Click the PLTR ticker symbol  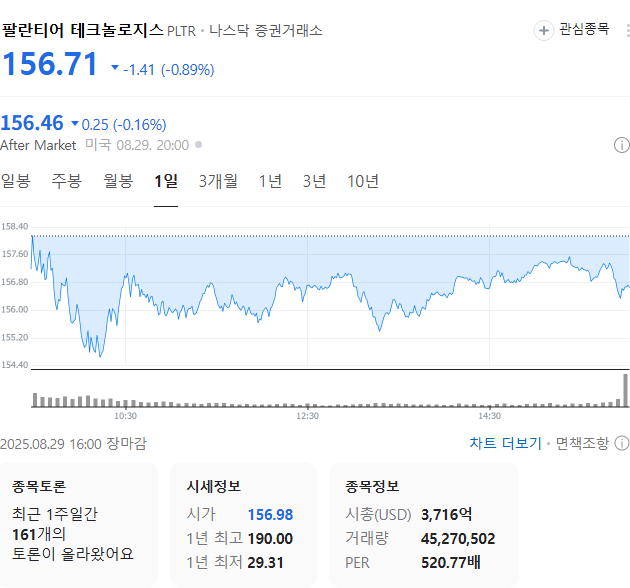pos(181,31)
